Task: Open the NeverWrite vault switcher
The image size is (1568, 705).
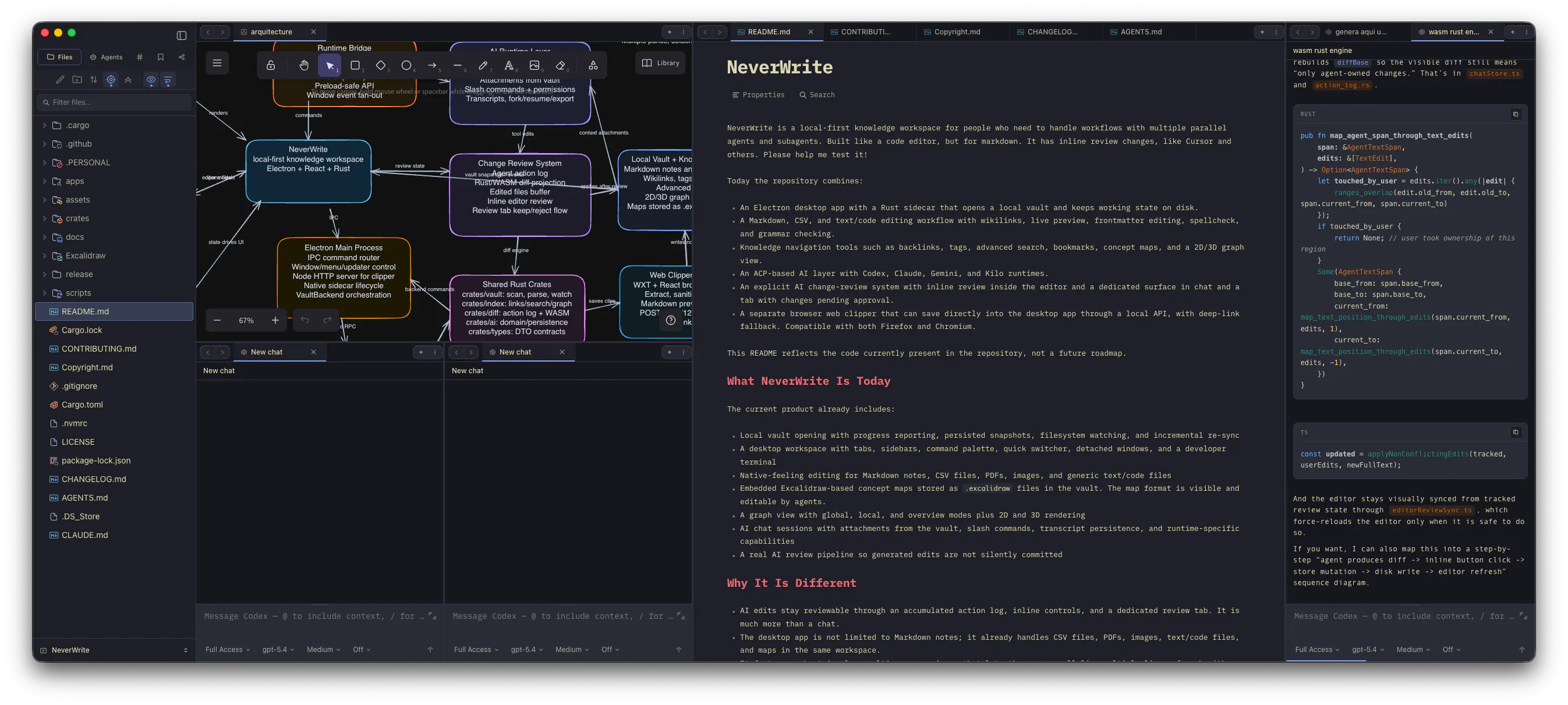Action: (x=115, y=650)
